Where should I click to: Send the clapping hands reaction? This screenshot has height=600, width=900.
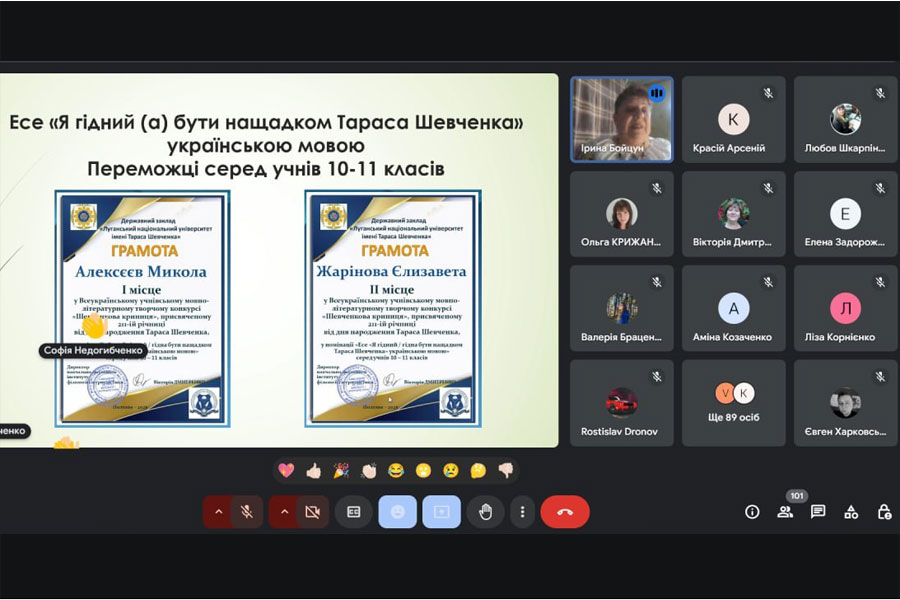pos(368,471)
